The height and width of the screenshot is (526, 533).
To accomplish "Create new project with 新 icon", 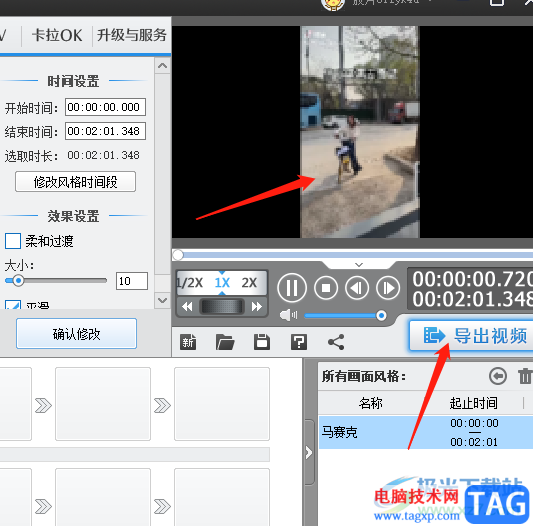I will tap(188, 342).
